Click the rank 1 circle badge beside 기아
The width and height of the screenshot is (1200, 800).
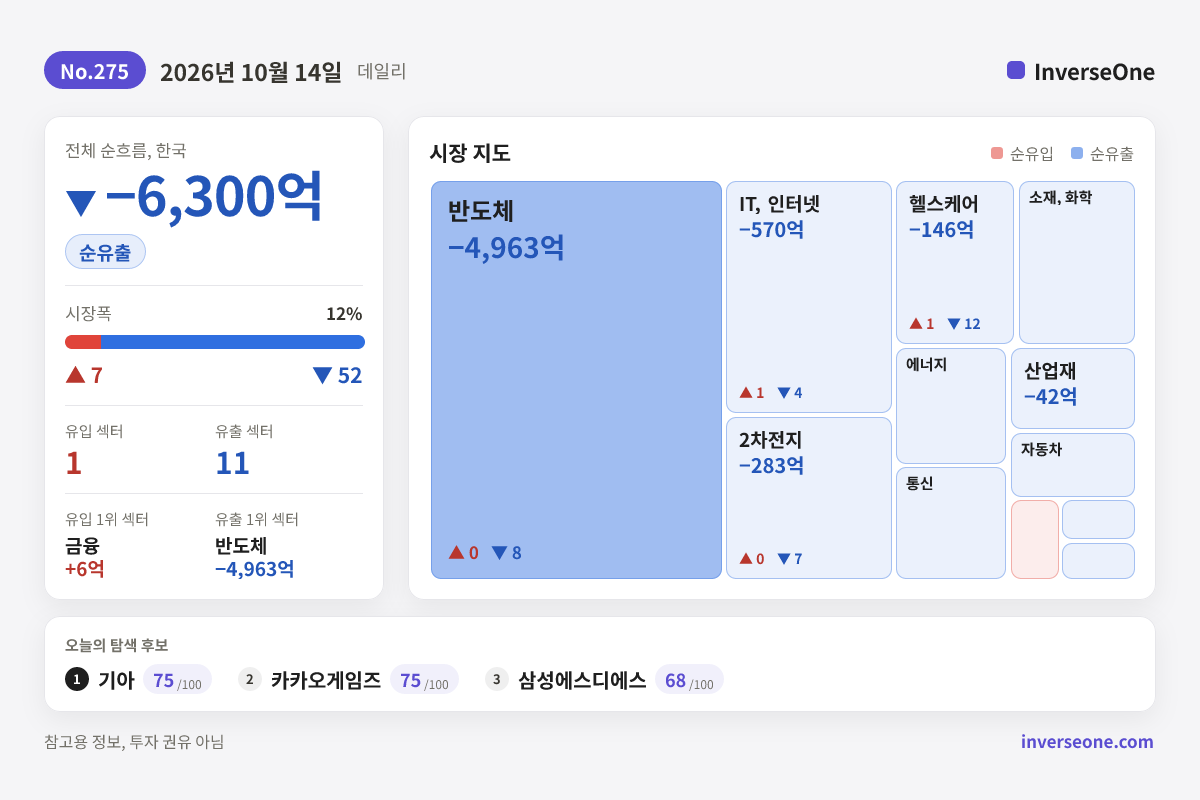(x=77, y=679)
